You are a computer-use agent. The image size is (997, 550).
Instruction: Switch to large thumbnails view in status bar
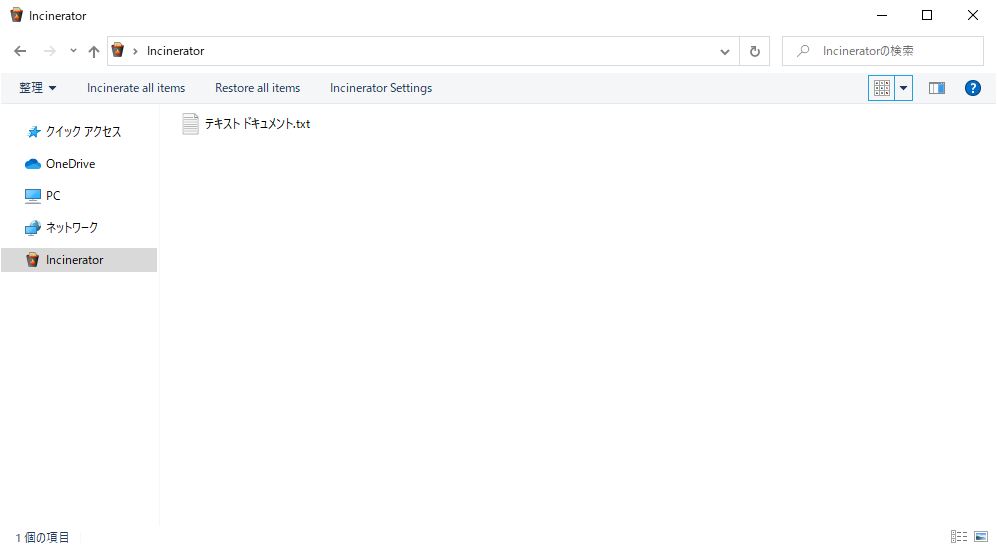coord(981,537)
